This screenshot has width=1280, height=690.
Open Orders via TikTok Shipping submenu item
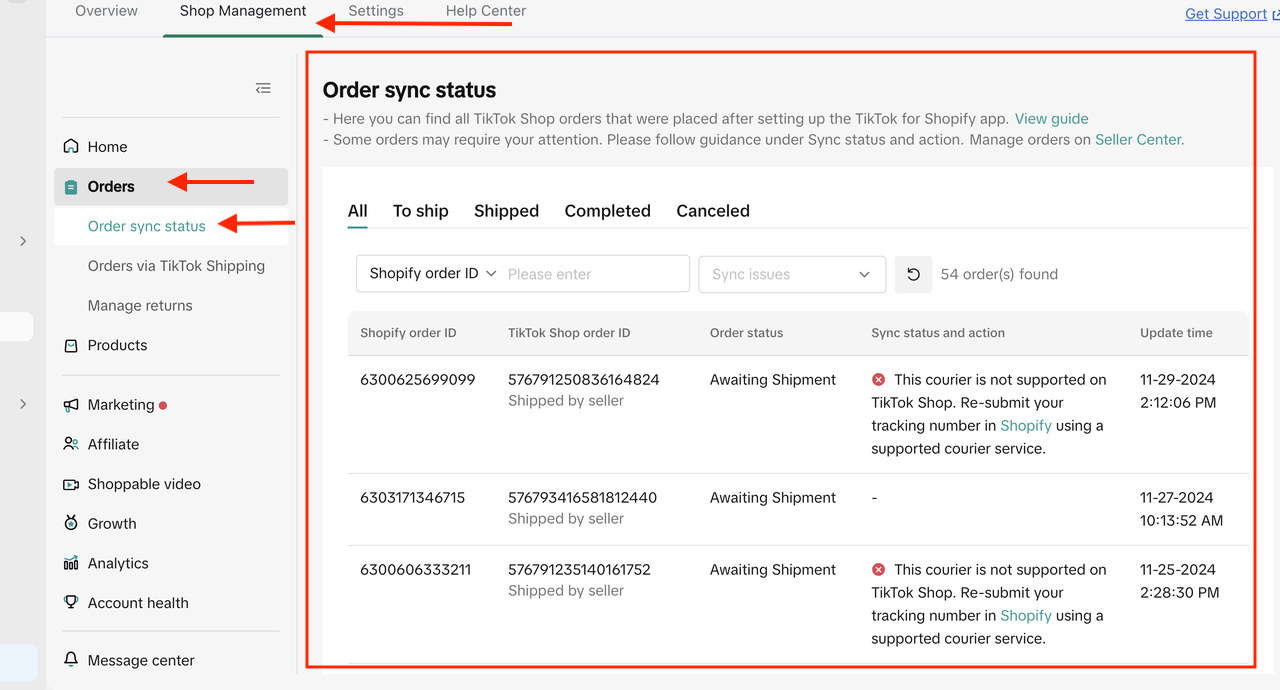(176, 266)
